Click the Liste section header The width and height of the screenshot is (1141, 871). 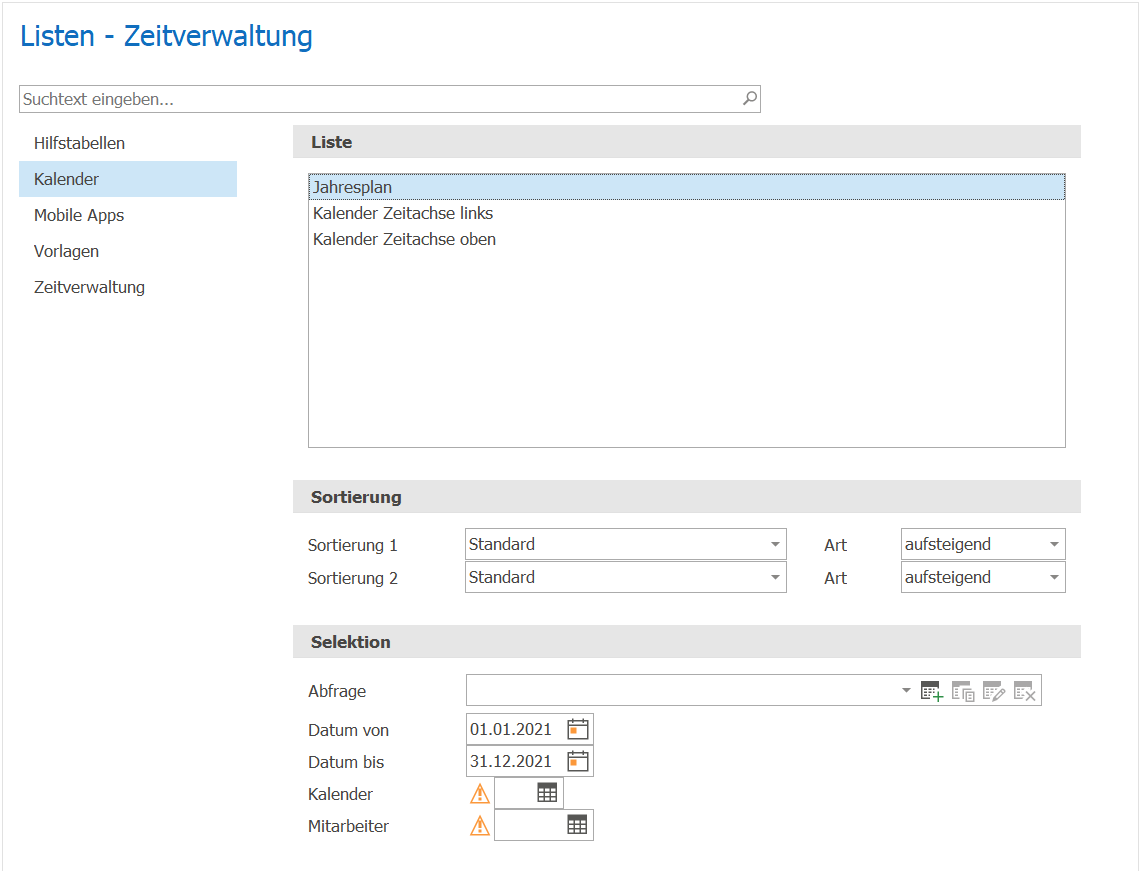pos(687,142)
